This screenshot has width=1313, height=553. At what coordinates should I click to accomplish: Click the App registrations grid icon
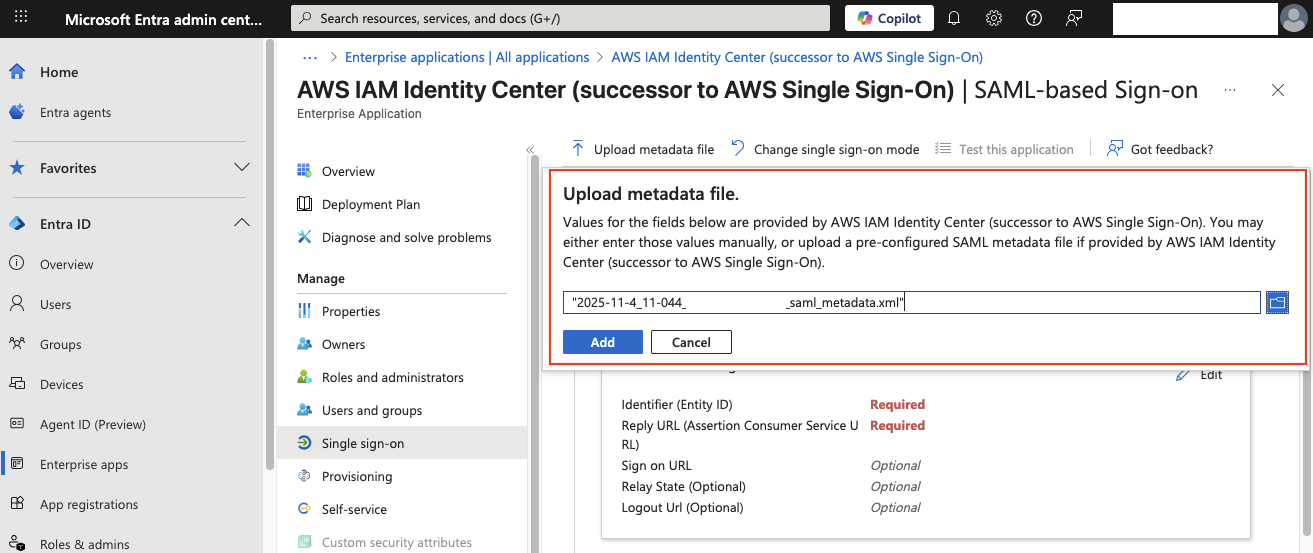tap(17, 504)
